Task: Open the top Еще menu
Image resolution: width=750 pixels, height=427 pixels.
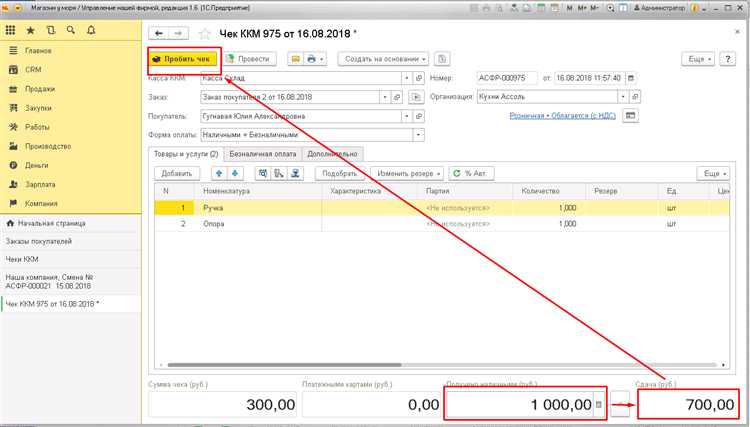Action: click(698, 59)
